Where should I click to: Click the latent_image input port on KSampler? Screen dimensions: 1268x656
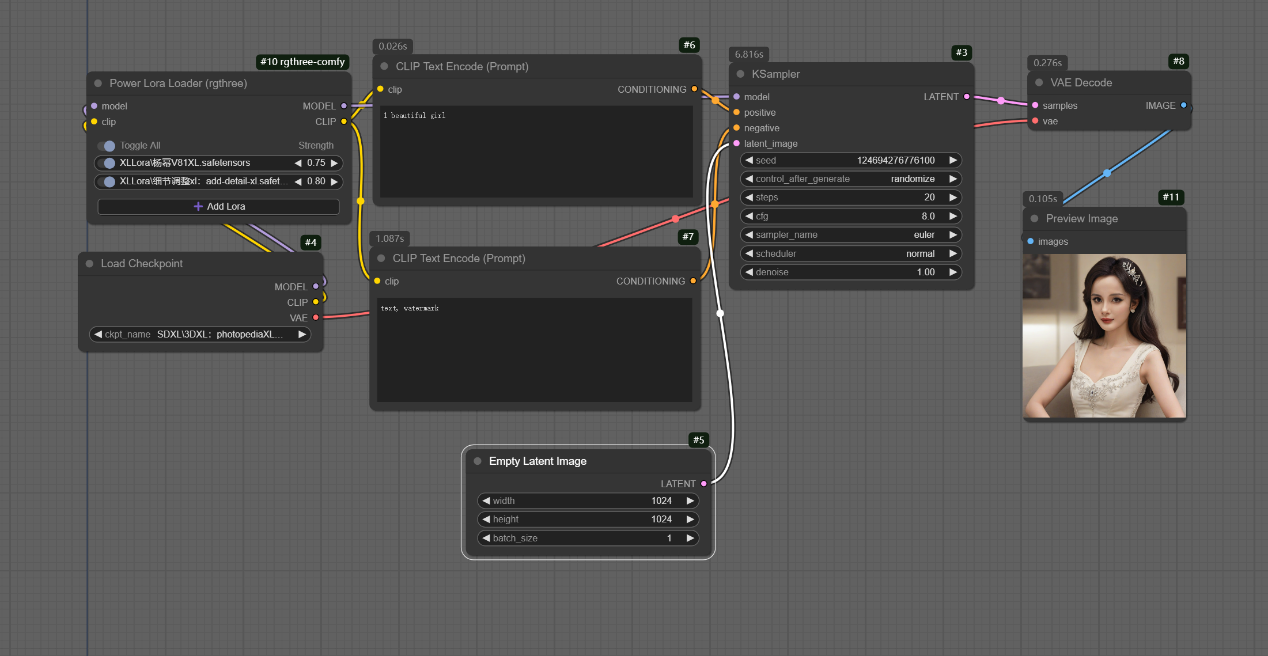point(737,143)
